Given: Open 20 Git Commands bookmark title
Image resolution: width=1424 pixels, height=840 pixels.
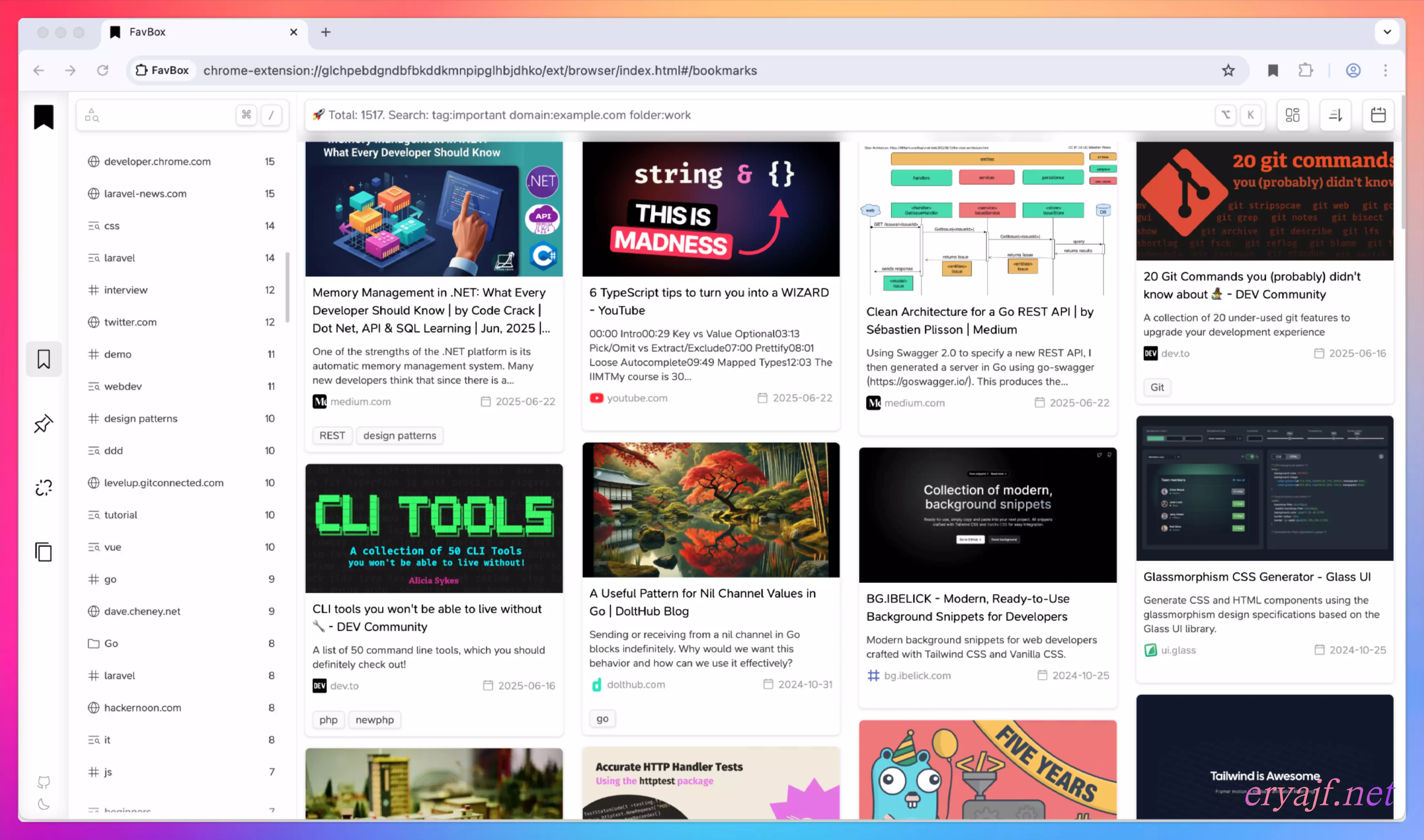Looking at the screenshot, I should (x=1252, y=285).
